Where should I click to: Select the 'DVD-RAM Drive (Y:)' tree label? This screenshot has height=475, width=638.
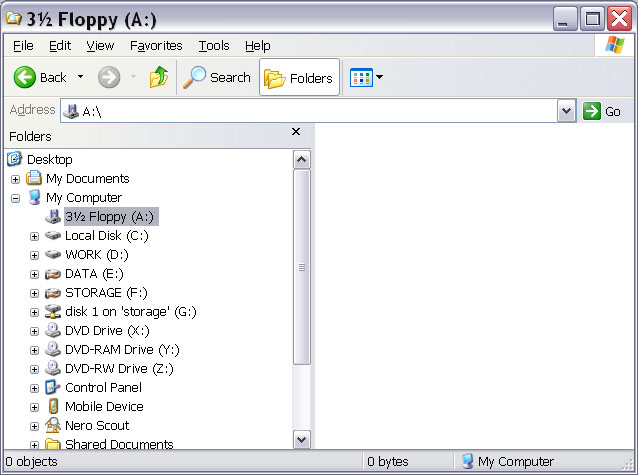(x=122, y=350)
